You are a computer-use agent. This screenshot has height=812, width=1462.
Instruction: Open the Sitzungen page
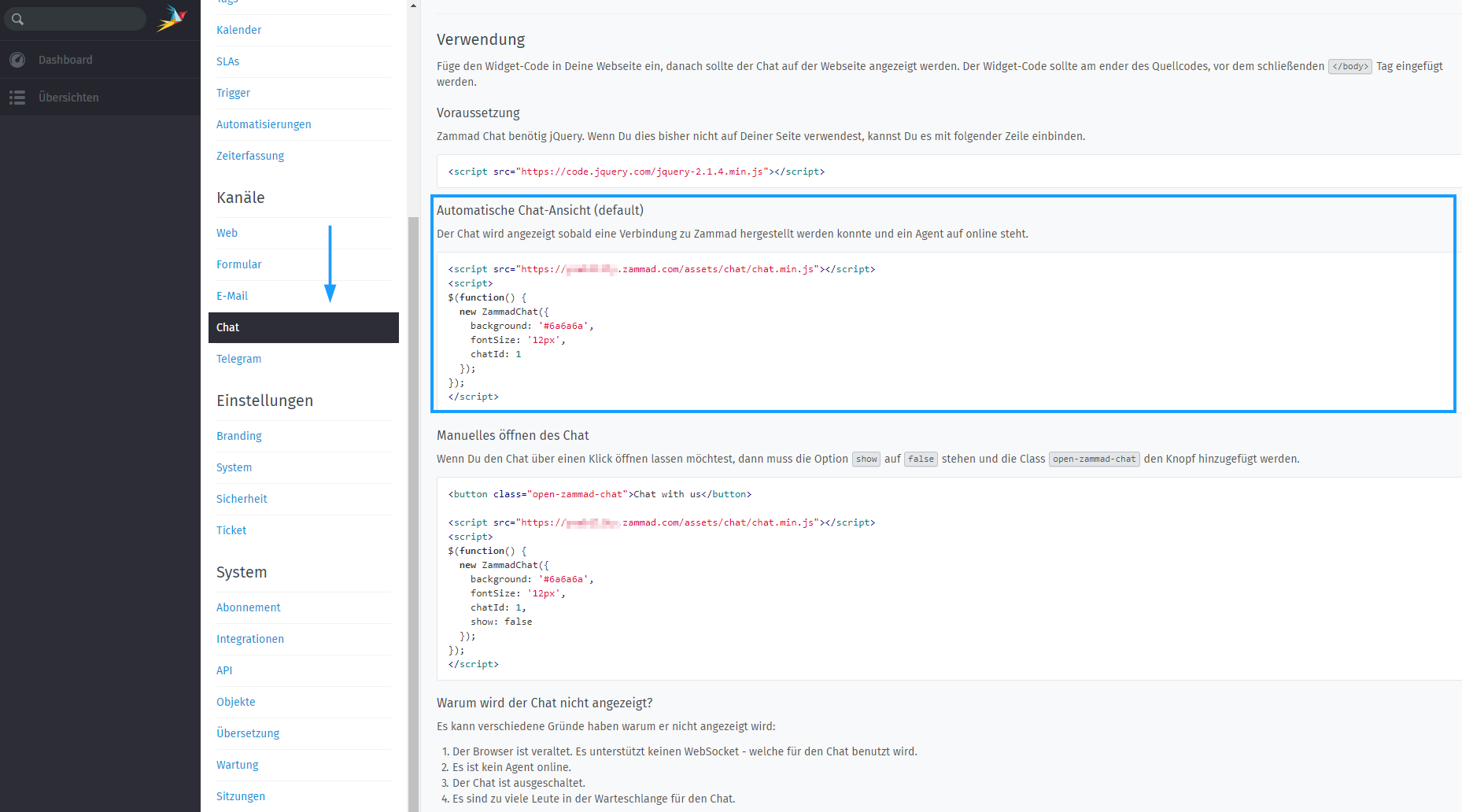click(240, 796)
